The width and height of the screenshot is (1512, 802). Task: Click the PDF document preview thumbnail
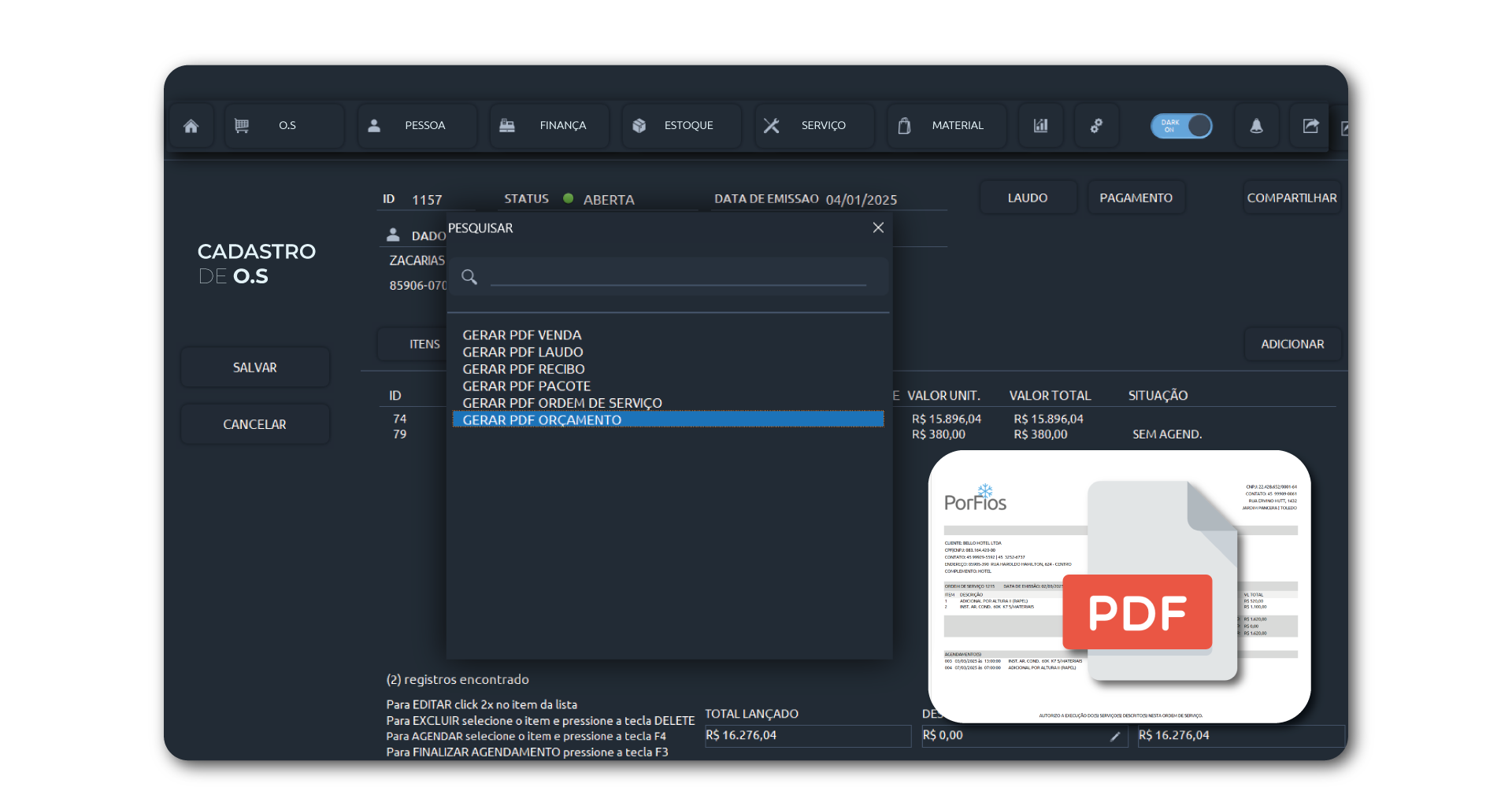tap(1119, 586)
